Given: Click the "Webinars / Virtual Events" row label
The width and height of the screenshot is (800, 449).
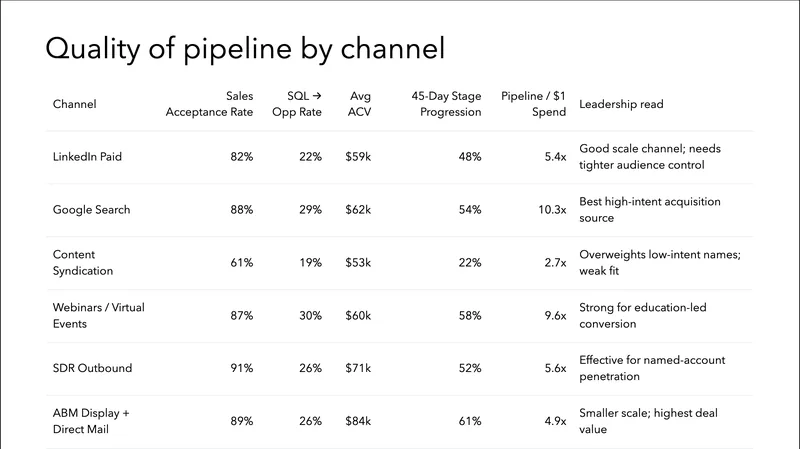Looking at the screenshot, I should coord(98,316).
